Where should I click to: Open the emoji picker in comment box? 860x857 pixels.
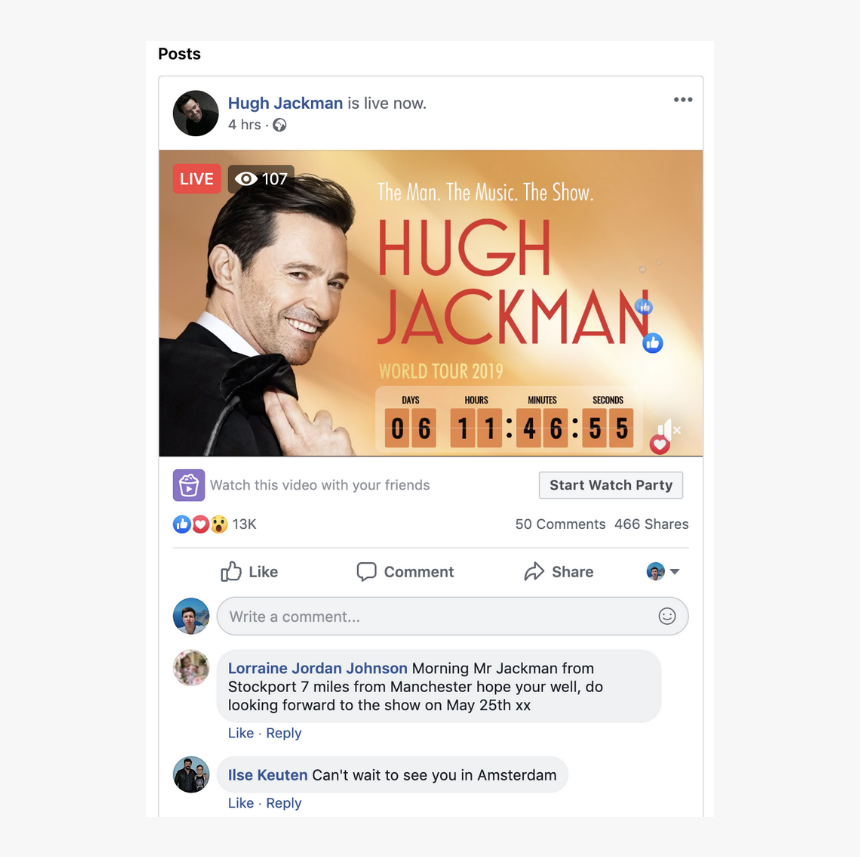(x=667, y=616)
